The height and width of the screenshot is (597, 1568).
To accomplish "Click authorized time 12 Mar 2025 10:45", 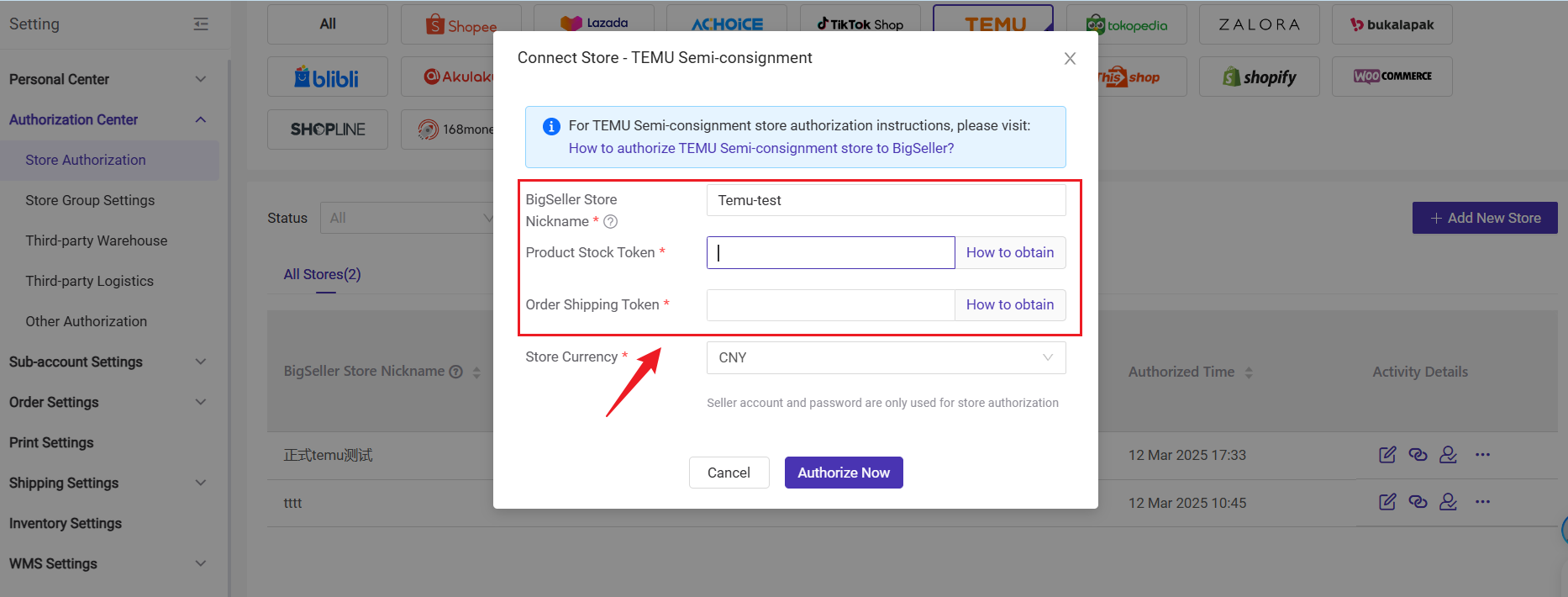I will tap(1187, 503).
